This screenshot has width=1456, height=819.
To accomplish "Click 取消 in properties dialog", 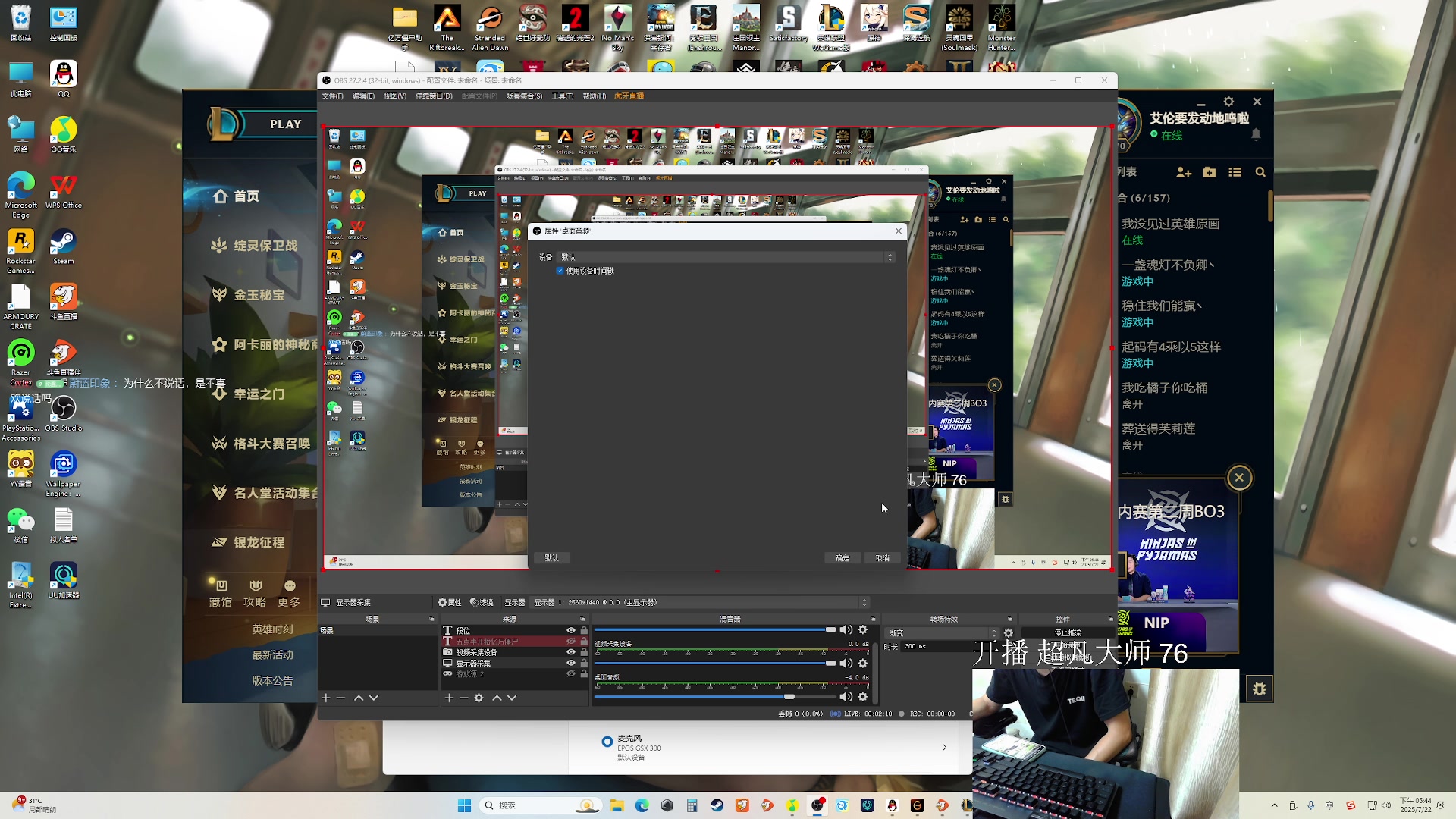I will [883, 558].
